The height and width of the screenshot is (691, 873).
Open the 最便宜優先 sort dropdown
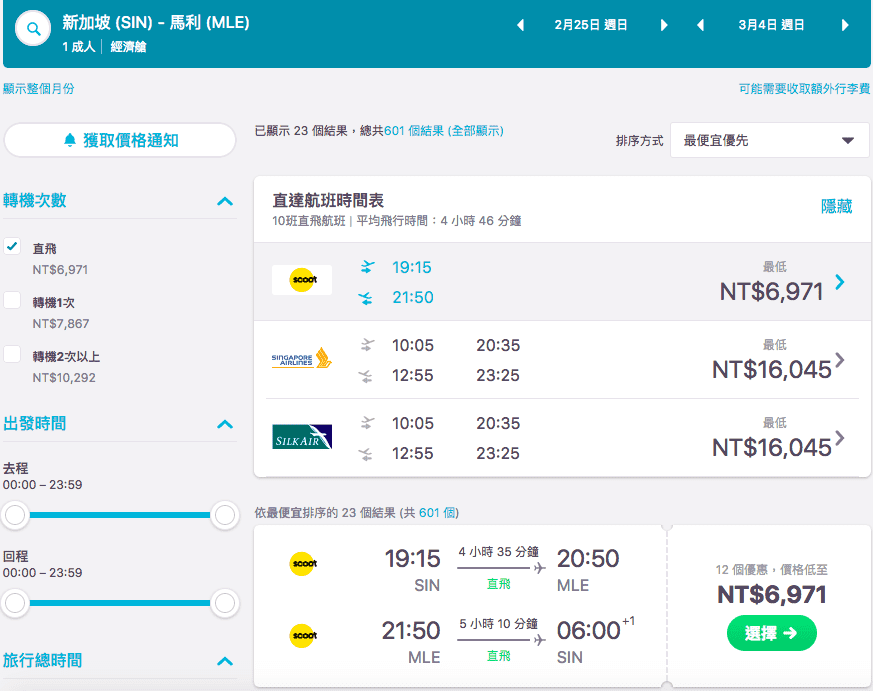tap(768, 140)
